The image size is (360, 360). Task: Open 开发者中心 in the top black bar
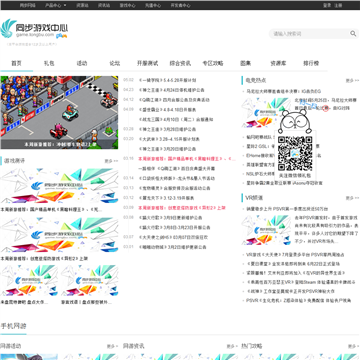click(181, 5)
